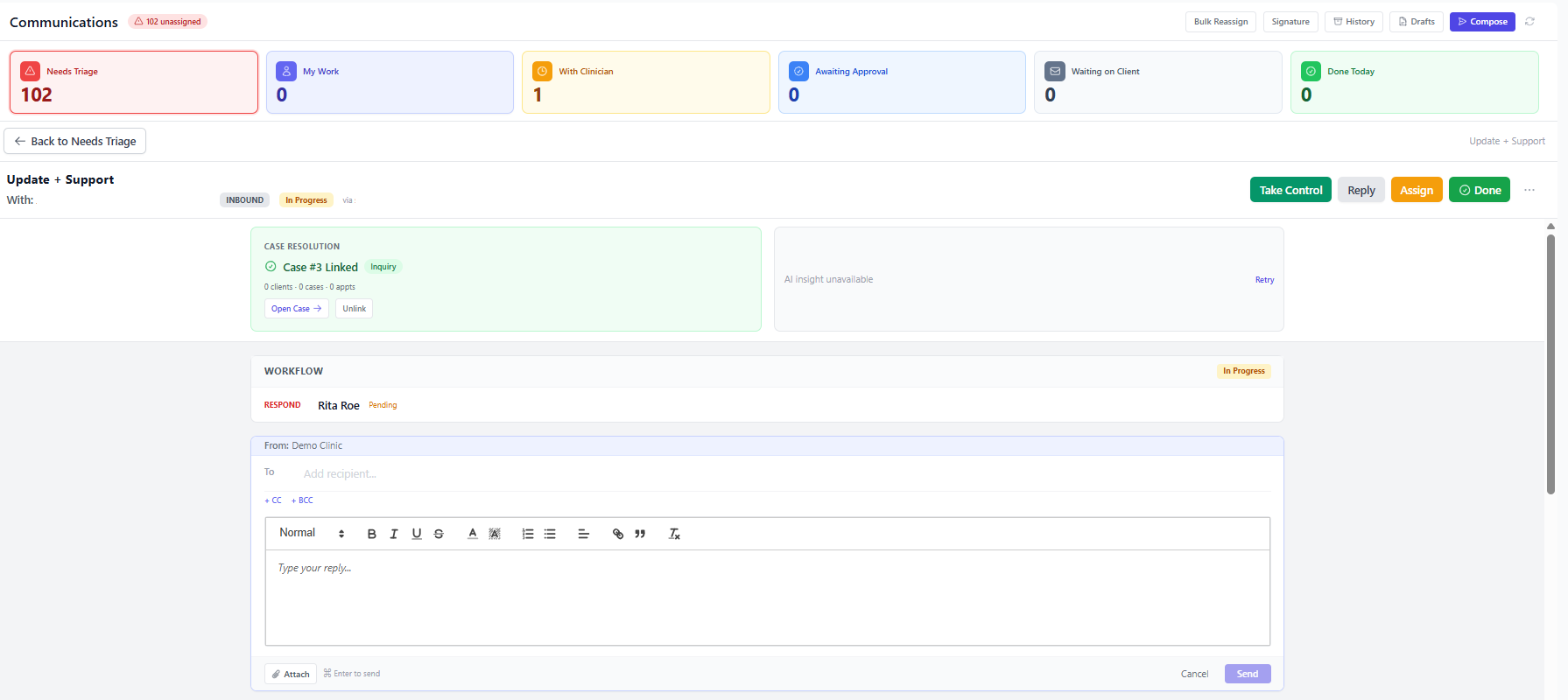
Task: Click the orange Assign button
Action: pos(1417,190)
